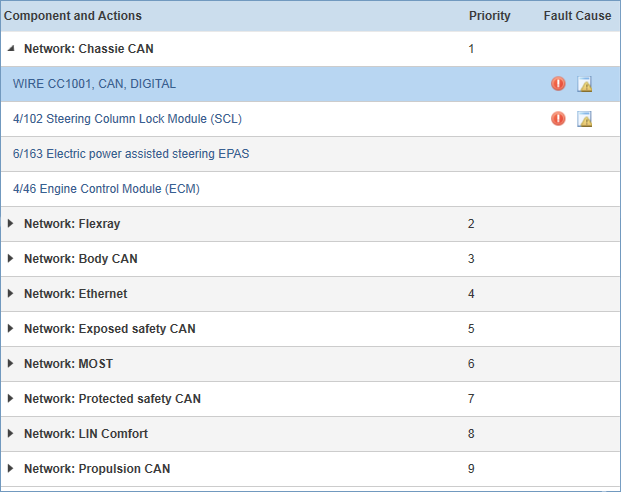Expand Network: Protected safety CAN arrow

(11, 399)
